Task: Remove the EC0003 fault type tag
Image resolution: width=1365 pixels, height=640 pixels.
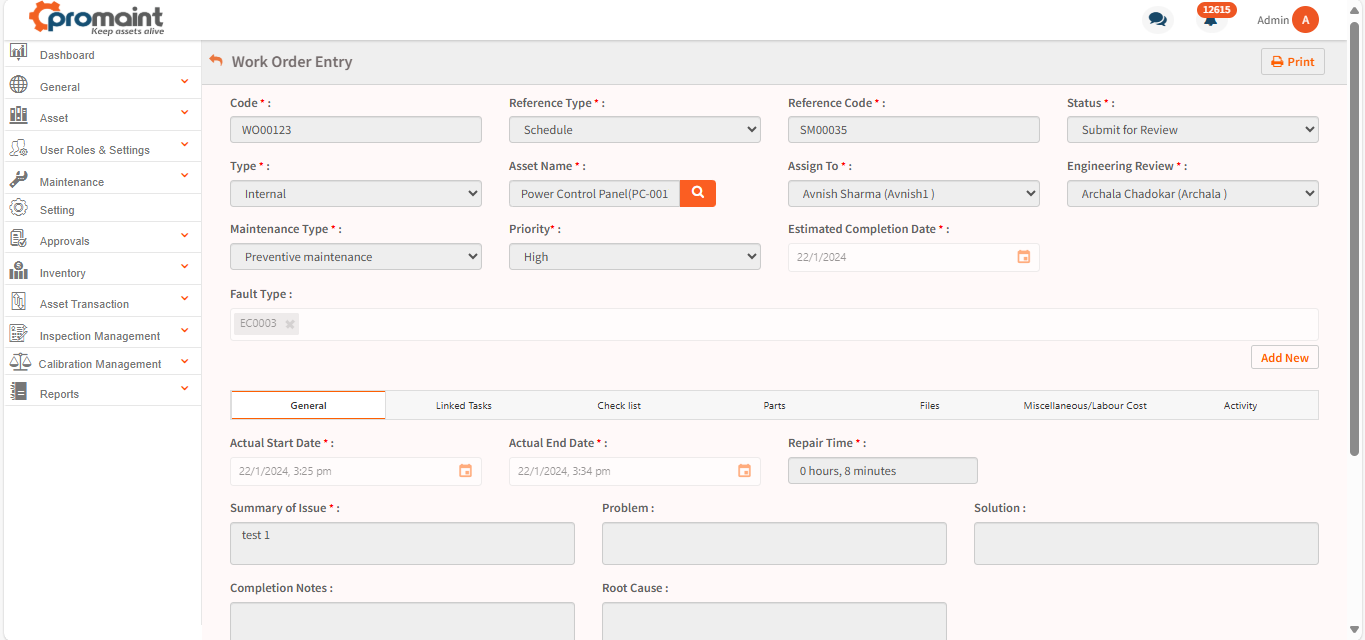Action: pos(290,324)
